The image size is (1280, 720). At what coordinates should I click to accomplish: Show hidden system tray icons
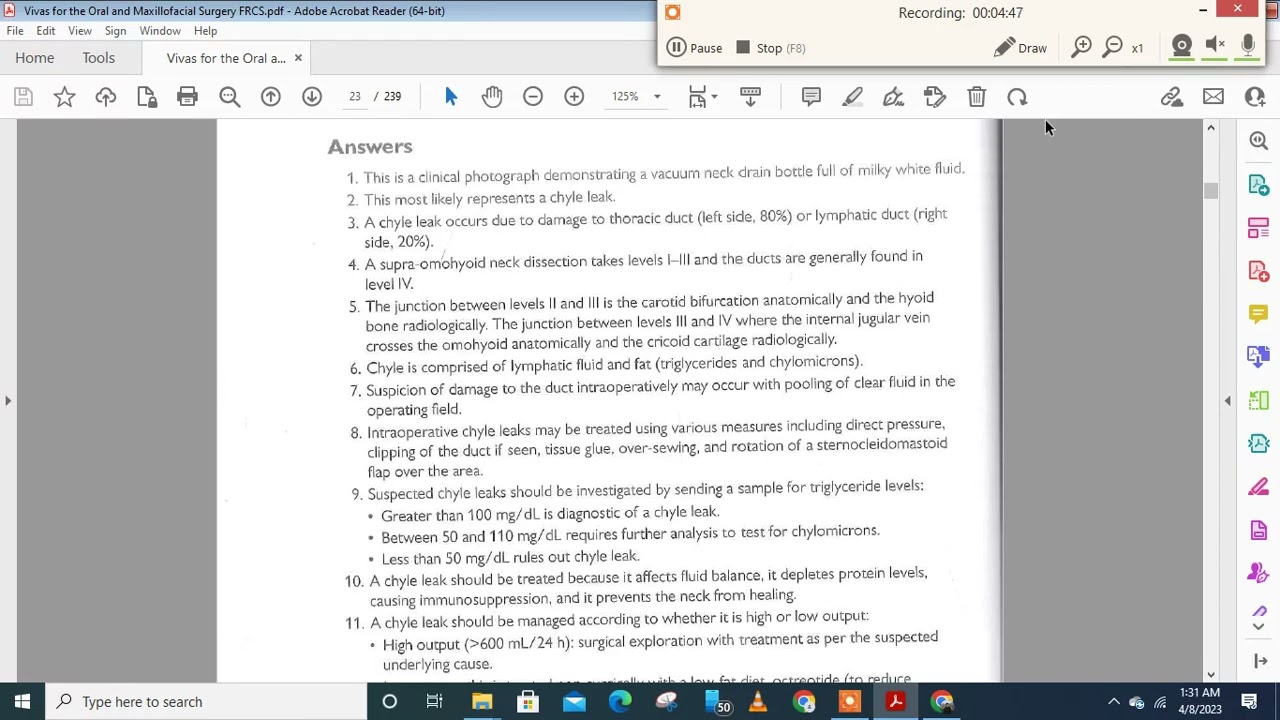1113,702
